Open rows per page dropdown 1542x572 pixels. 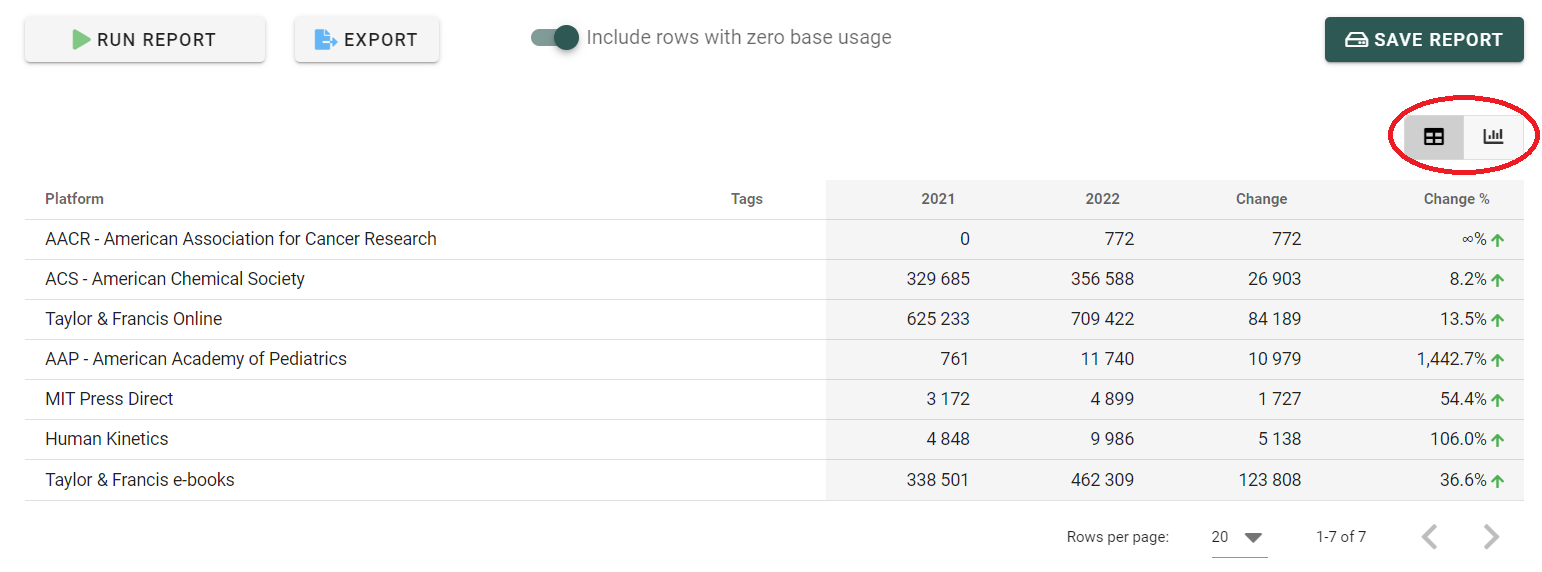coord(1239,537)
